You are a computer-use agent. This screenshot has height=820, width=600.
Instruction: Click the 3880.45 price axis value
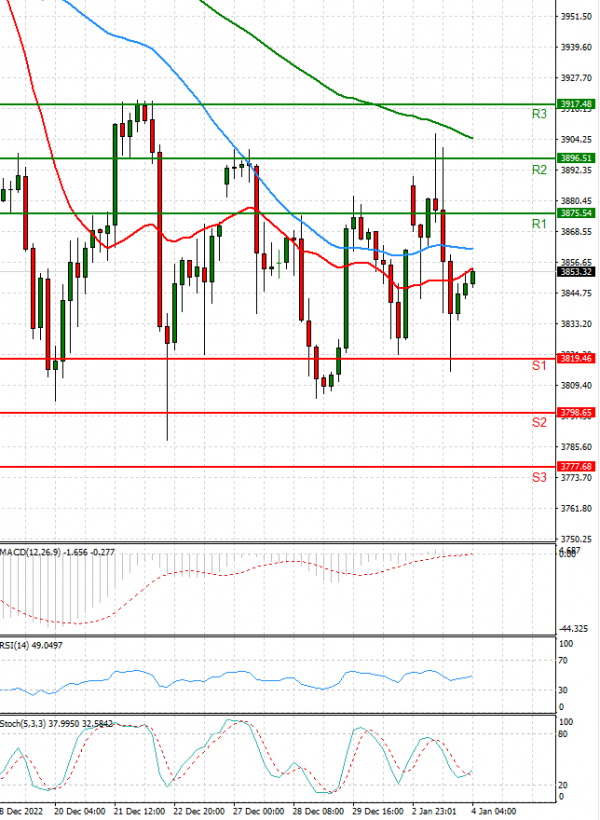576,201
